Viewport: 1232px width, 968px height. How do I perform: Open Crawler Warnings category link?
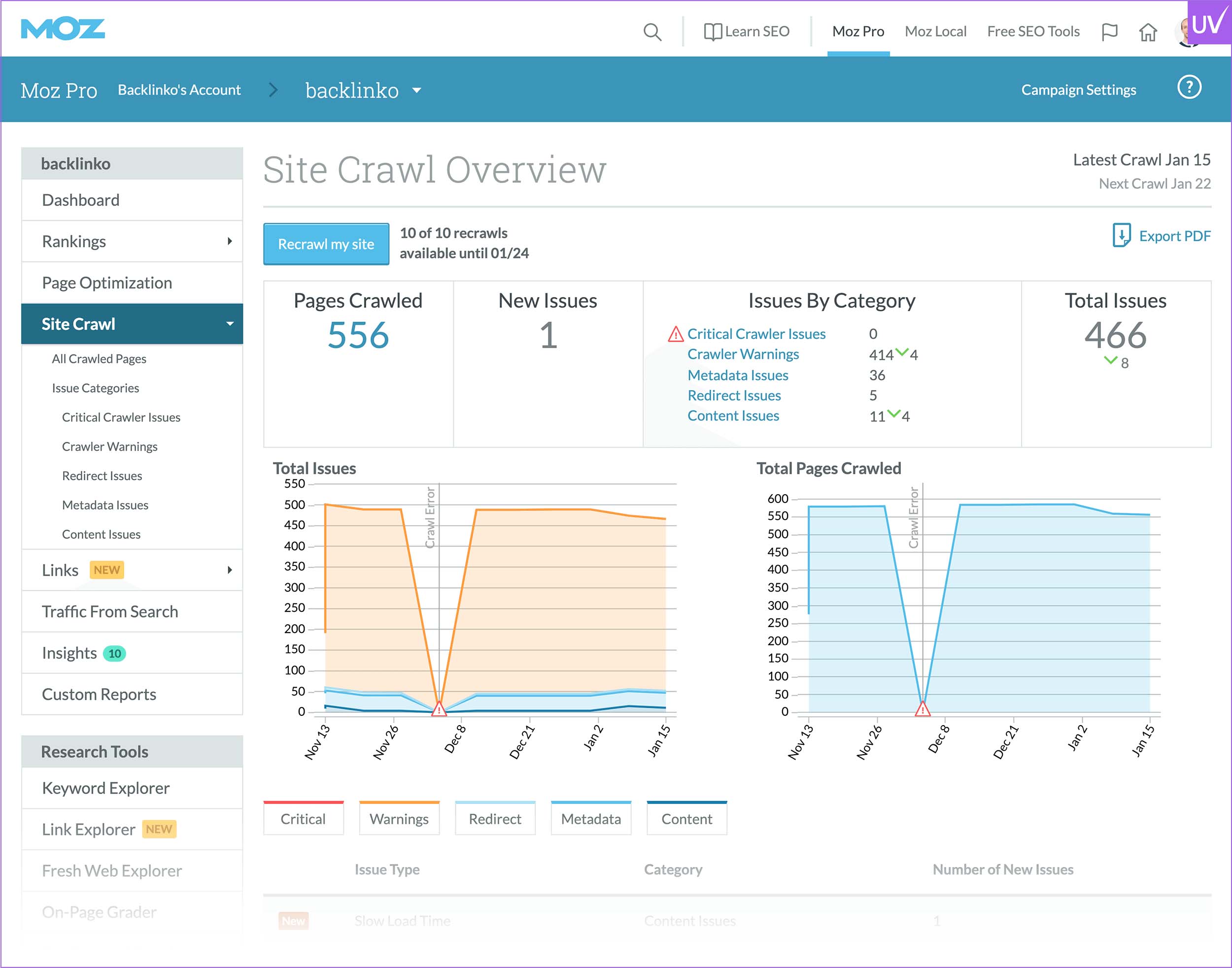pyautogui.click(x=743, y=354)
